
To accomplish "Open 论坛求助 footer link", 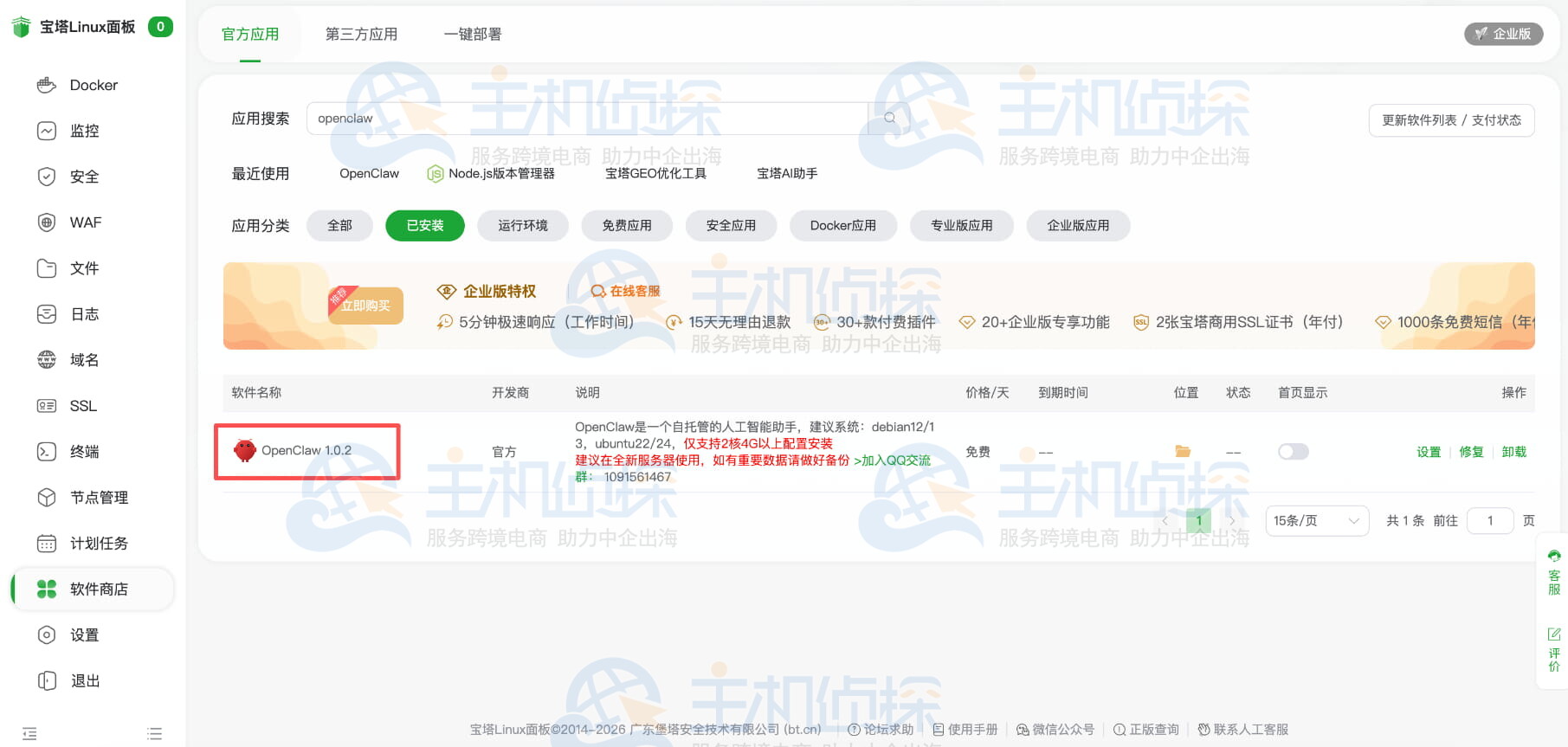I will pyautogui.click(x=881, y=730).
